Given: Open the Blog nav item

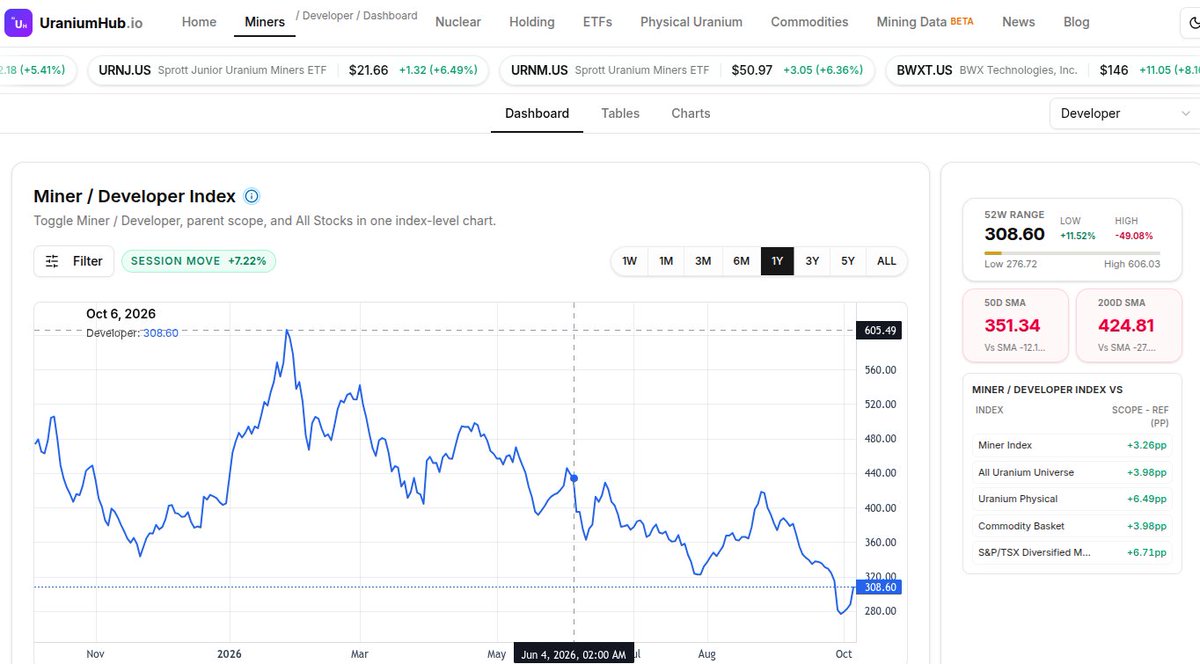Looking at the screenshot, I should 1077,22.
